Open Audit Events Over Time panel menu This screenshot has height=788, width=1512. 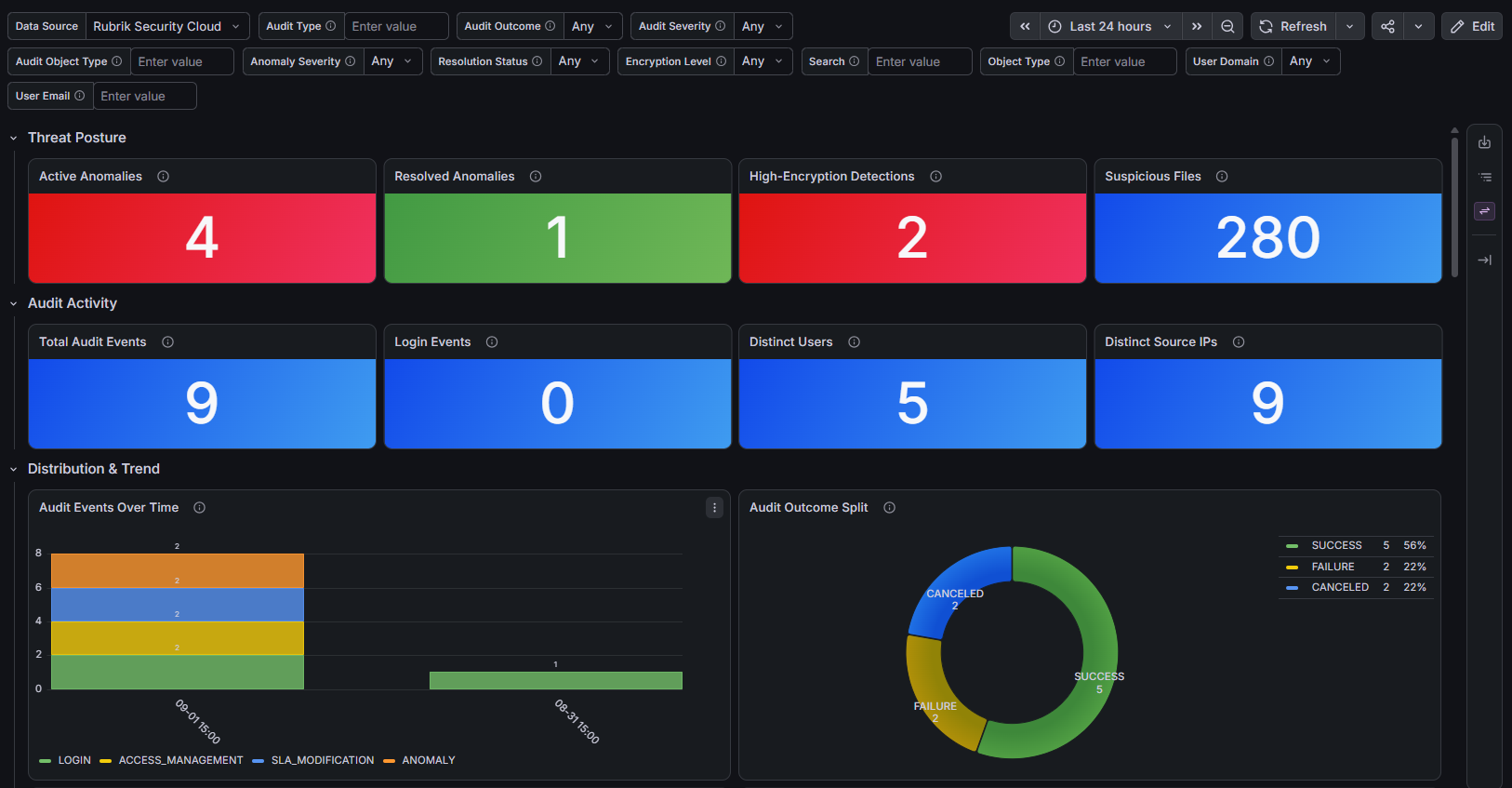[x=714, y=507]
